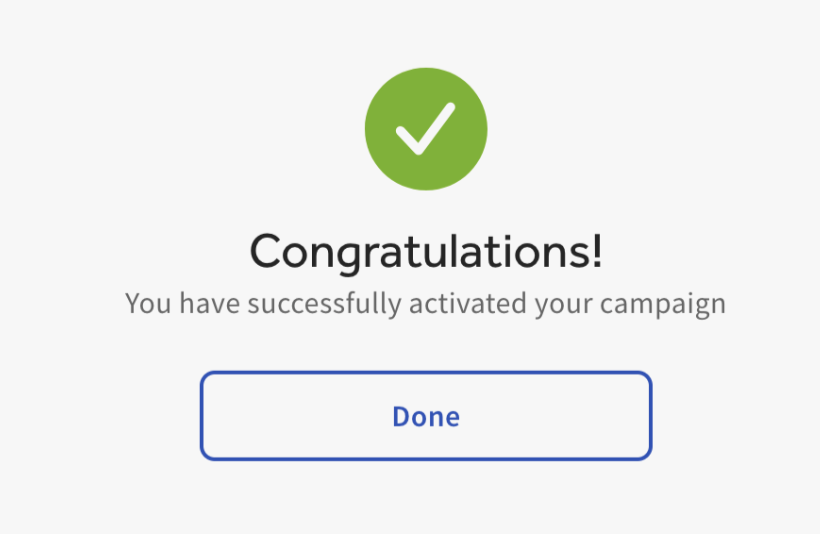Click the round green tick icon

click(426, 129)
